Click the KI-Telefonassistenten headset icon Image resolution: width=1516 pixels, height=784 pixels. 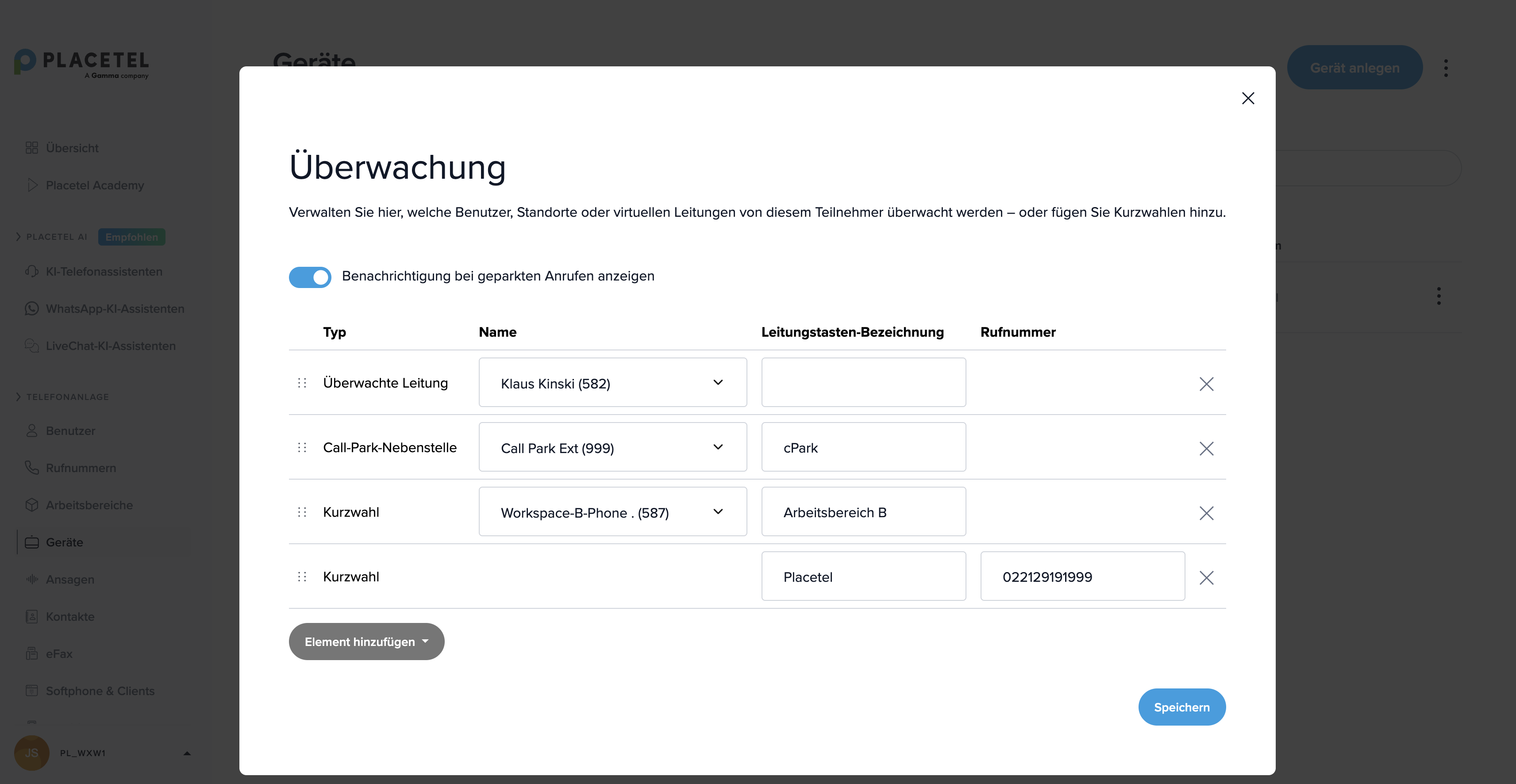click(x=32, y=271)
